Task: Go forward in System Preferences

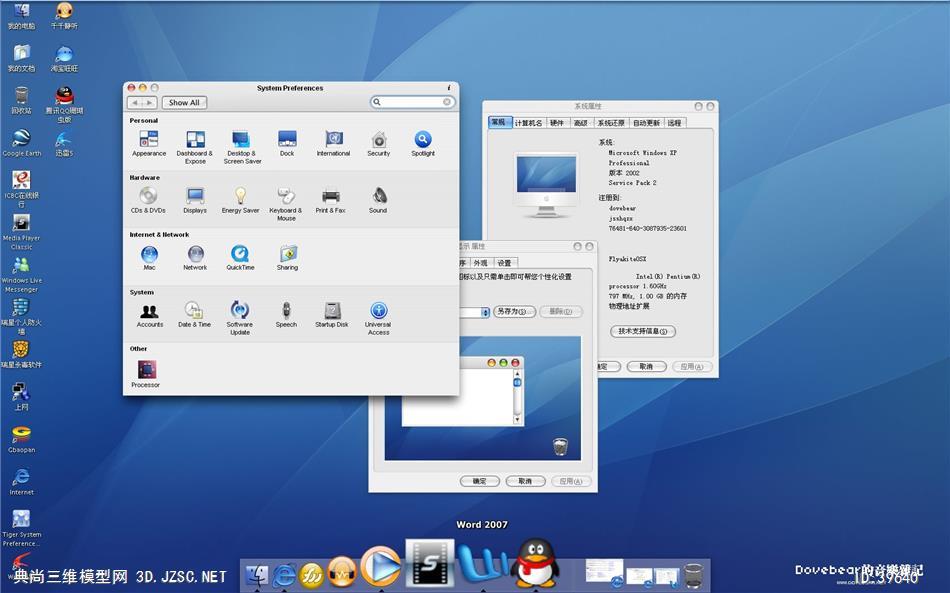Action: coord(150,103)
